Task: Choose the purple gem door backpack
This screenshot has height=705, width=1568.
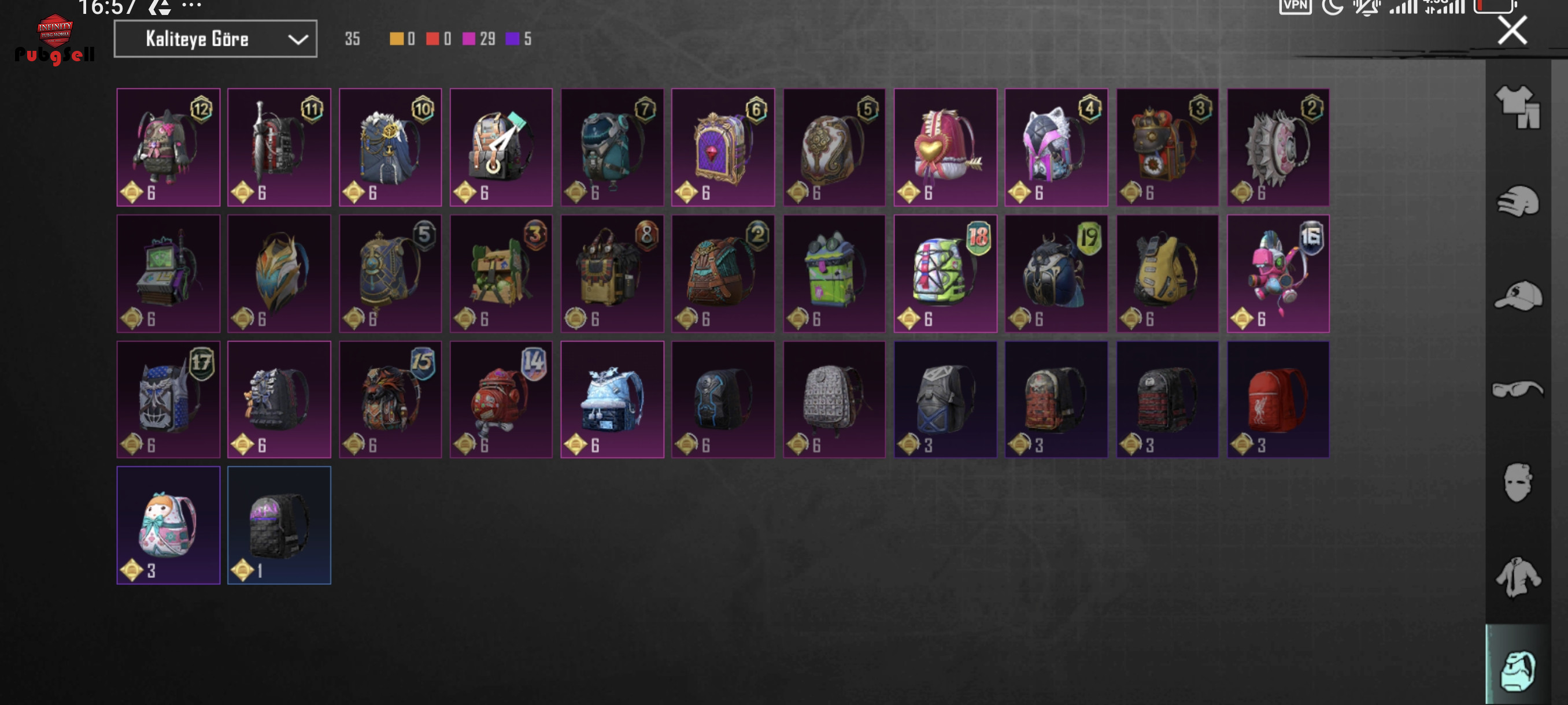Action: 723,147
